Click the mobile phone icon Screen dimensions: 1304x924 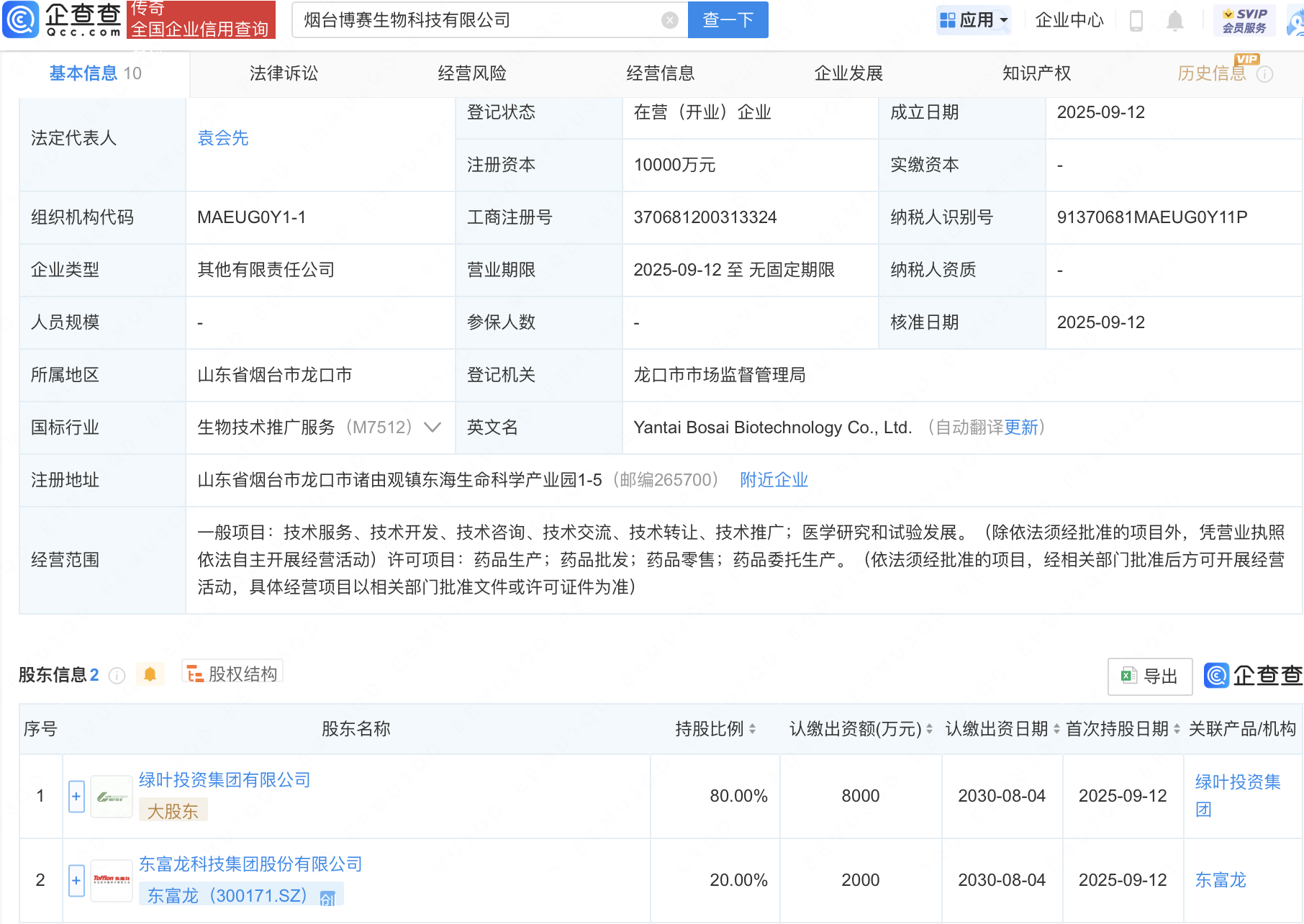1136,20
